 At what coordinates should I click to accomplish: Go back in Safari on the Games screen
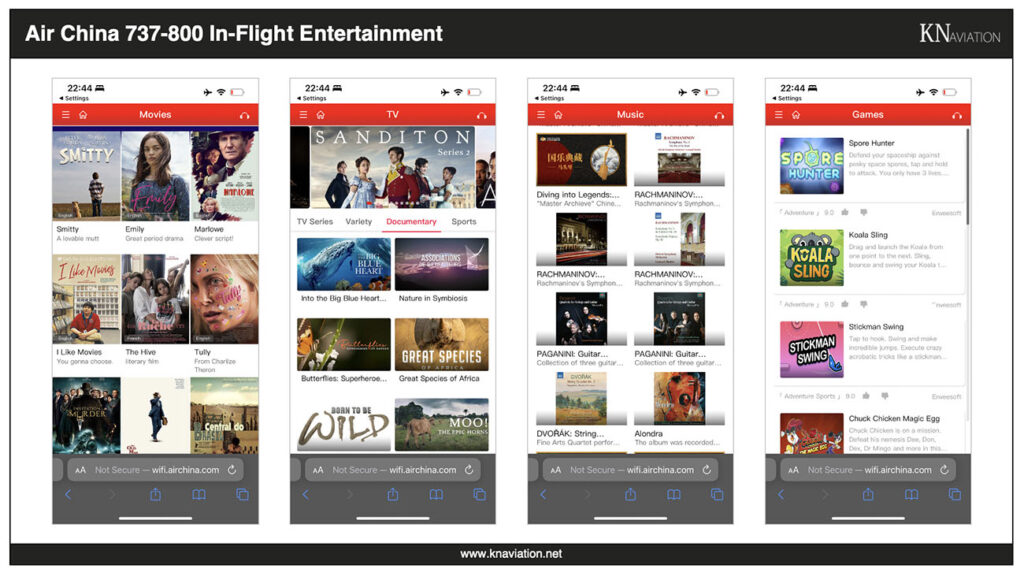[x=781, y=495]
